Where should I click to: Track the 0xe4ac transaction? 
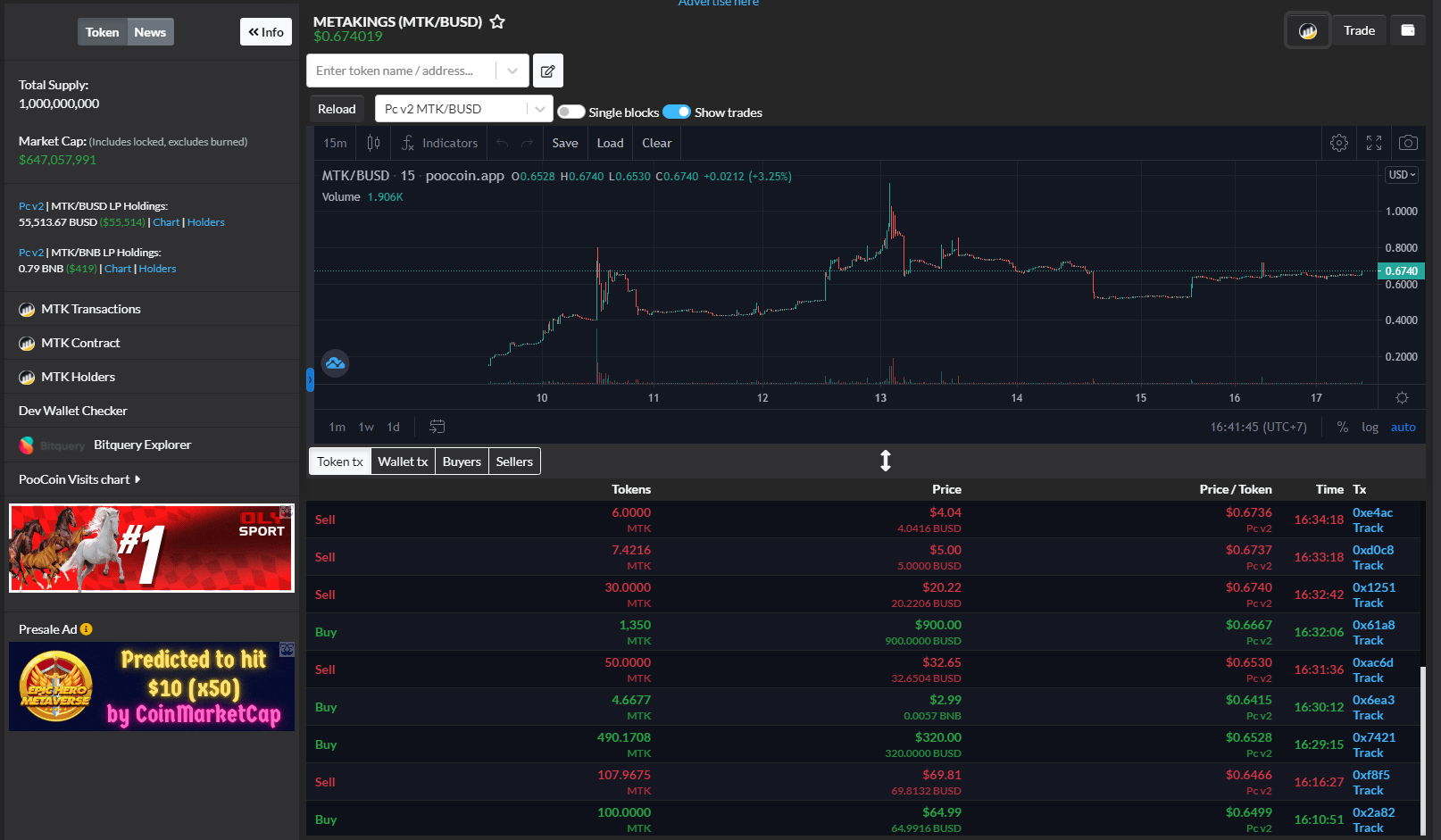(1368, 528)
